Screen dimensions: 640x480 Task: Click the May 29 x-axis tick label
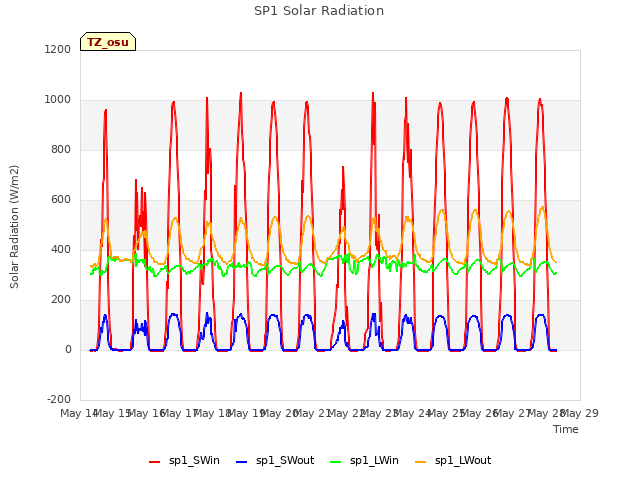580,413
